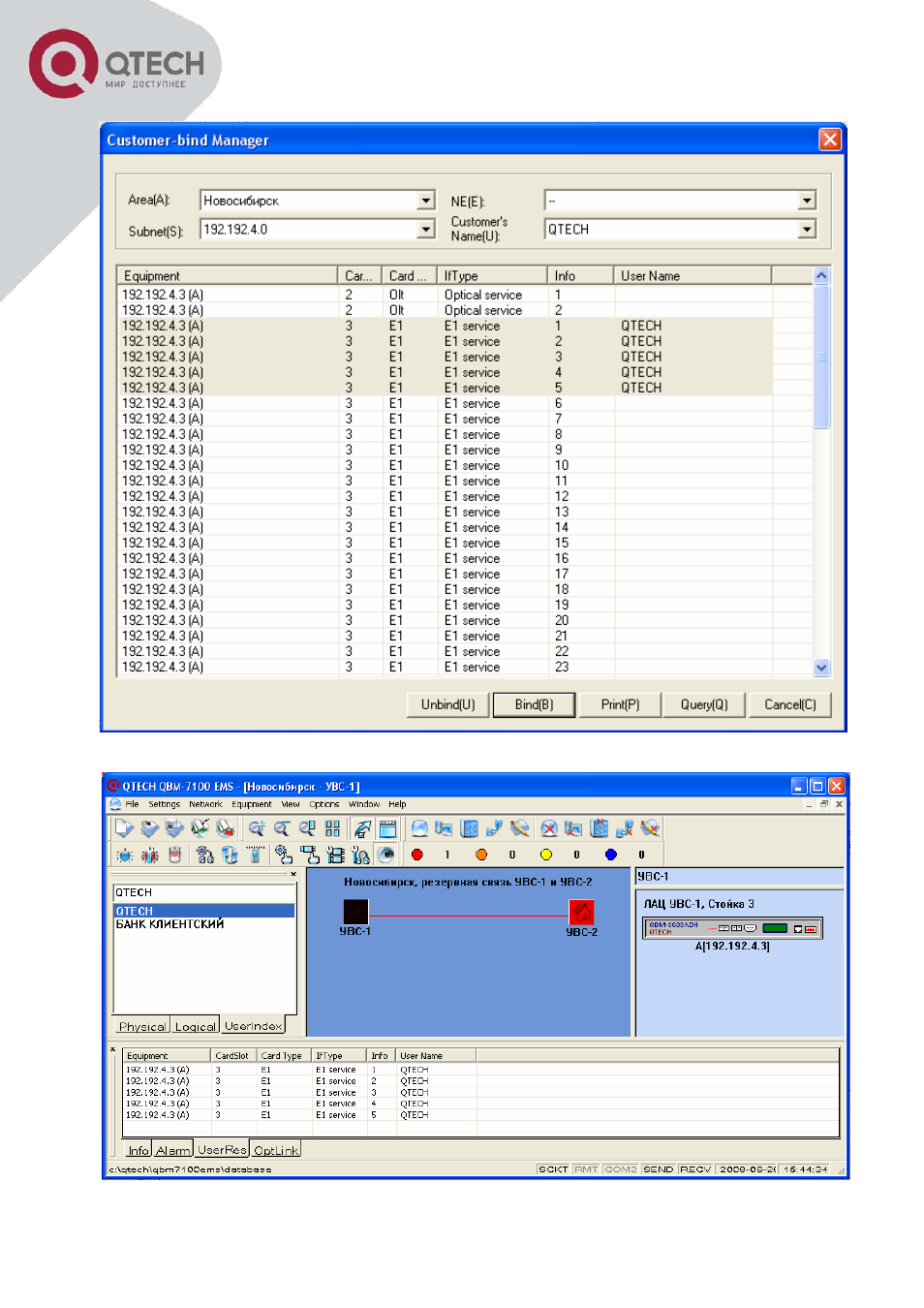This screenshot has height=1308, width=924.
Task: Open the NE(E) dropdown
Action: (807, 201)
